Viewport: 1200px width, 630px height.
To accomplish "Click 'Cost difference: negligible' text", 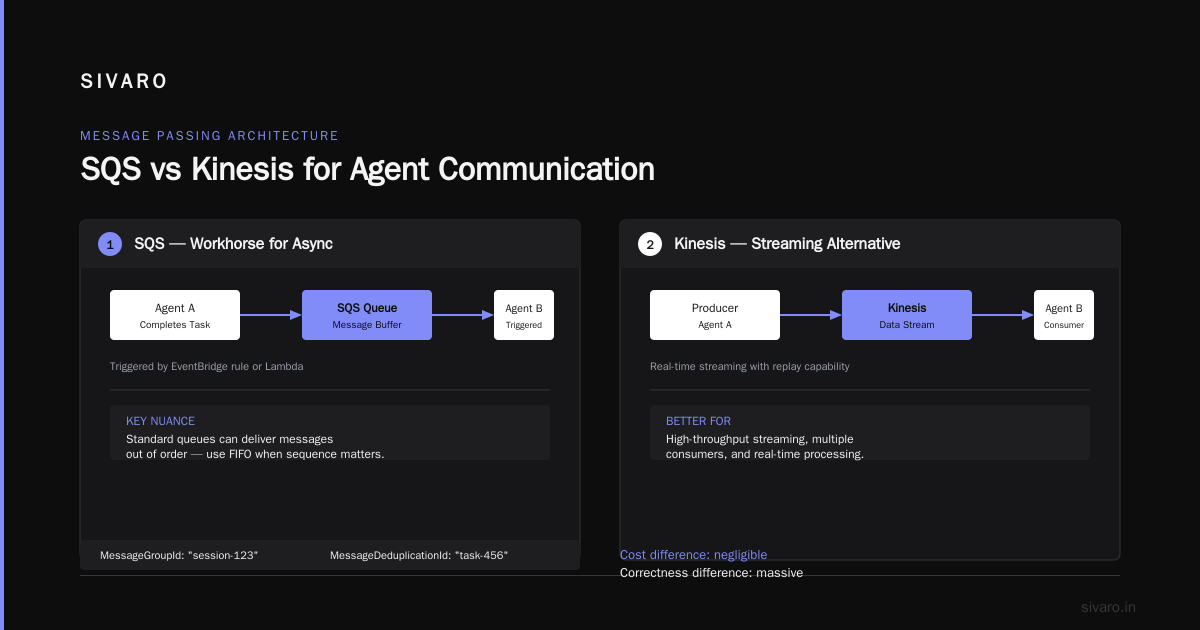I will point(693,555).
